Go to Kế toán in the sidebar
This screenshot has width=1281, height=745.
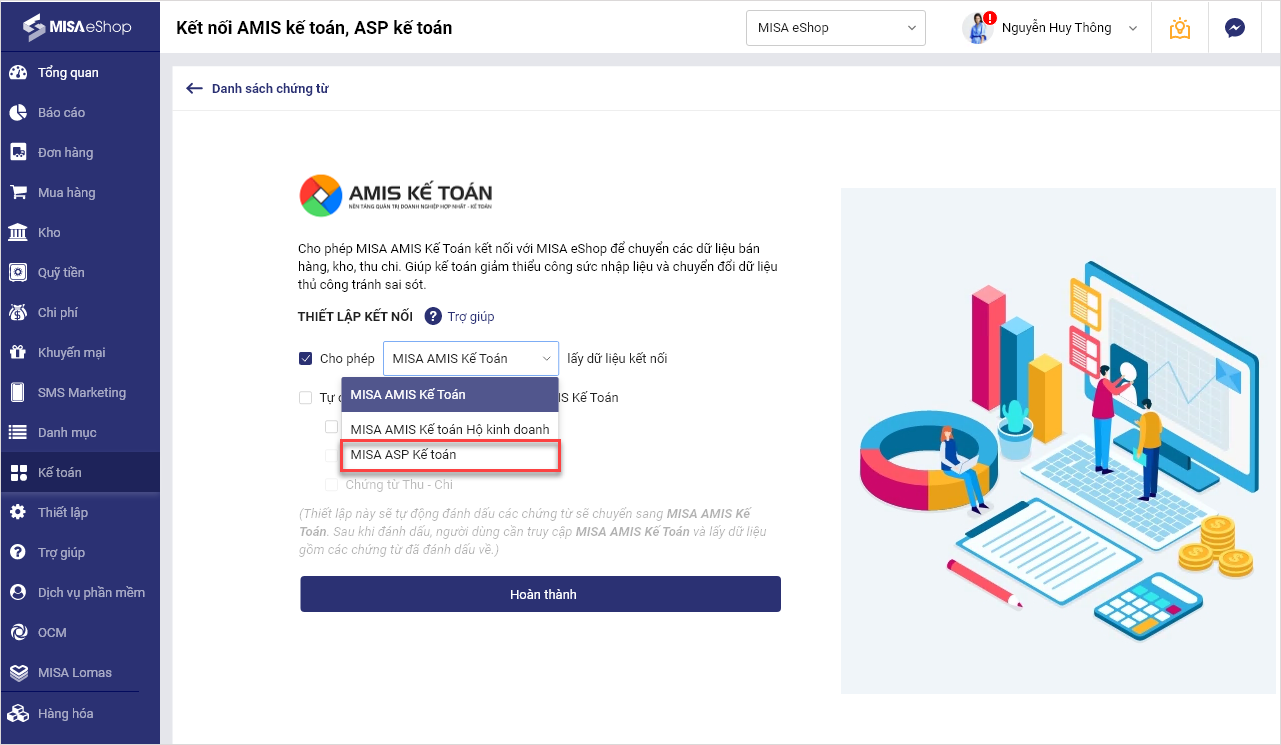[x=60, y=472]
